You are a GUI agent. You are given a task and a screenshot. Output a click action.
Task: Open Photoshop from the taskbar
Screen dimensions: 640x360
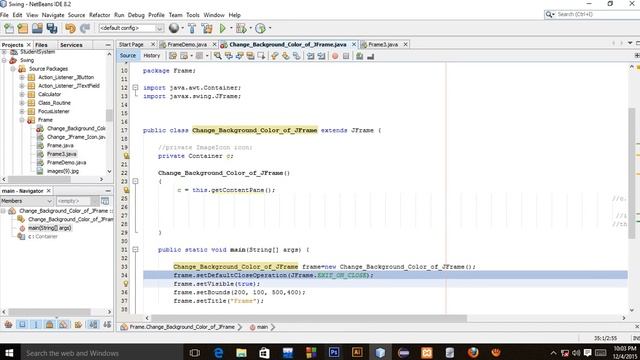334,353
